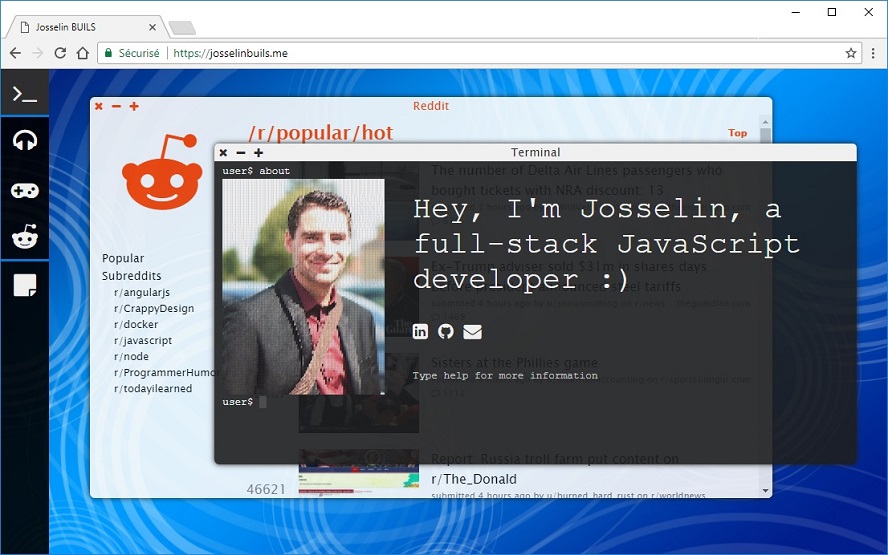Open the sticky notes app
This screenshot has height=555, width=888.
coord(25,285)
